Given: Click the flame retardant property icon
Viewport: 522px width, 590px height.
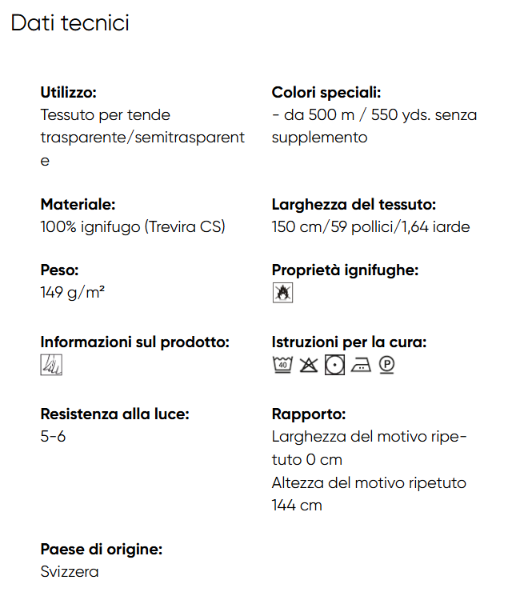Looking at the screenshot, I should pos(283,293).
